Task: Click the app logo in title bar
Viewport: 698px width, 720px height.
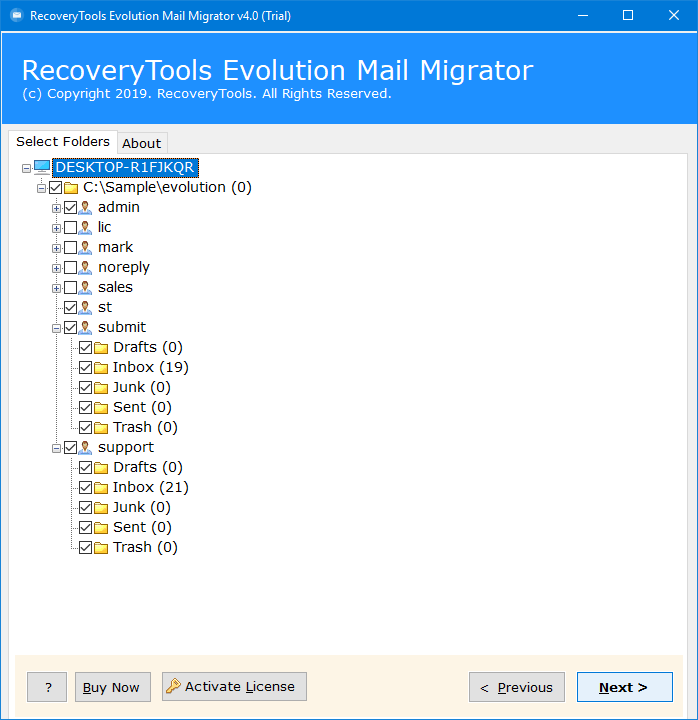Action: coord(17,16)
